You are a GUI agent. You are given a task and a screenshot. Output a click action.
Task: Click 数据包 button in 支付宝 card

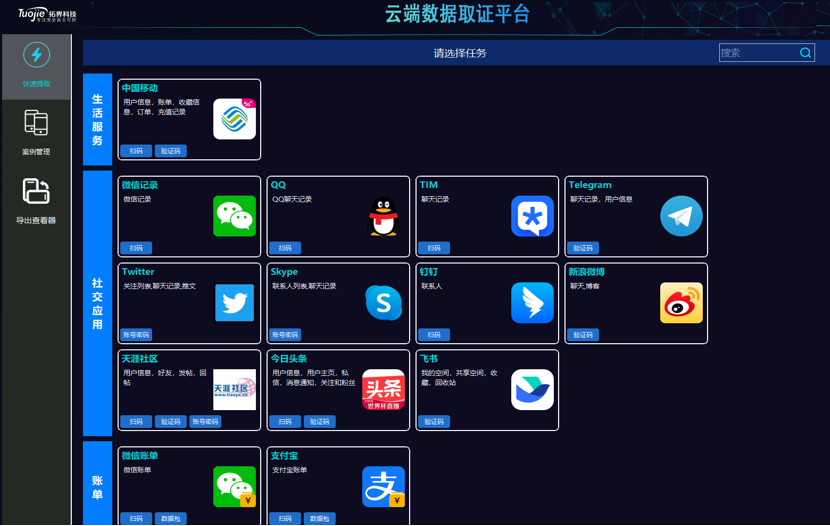(x=319, y=518)
